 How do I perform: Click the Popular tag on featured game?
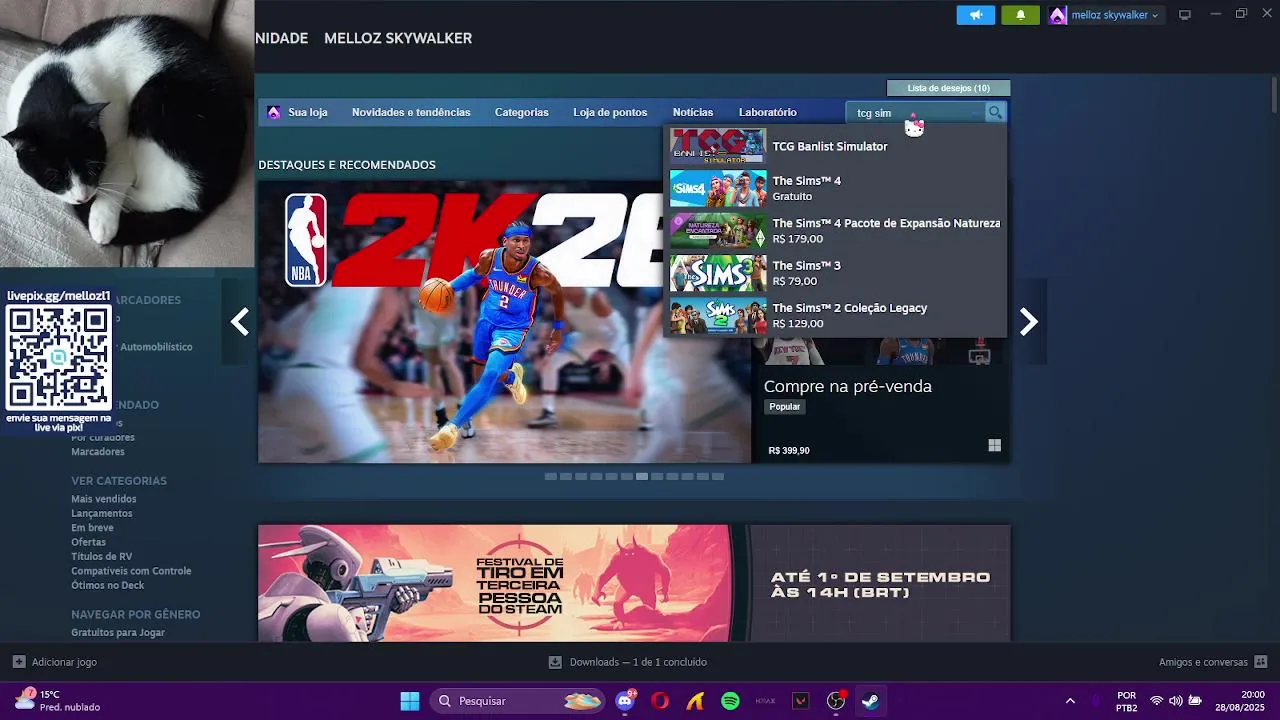[785, 407]
